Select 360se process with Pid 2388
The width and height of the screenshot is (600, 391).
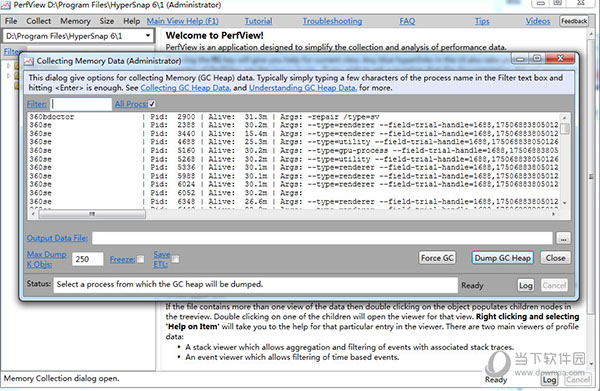tap(294, 125)
